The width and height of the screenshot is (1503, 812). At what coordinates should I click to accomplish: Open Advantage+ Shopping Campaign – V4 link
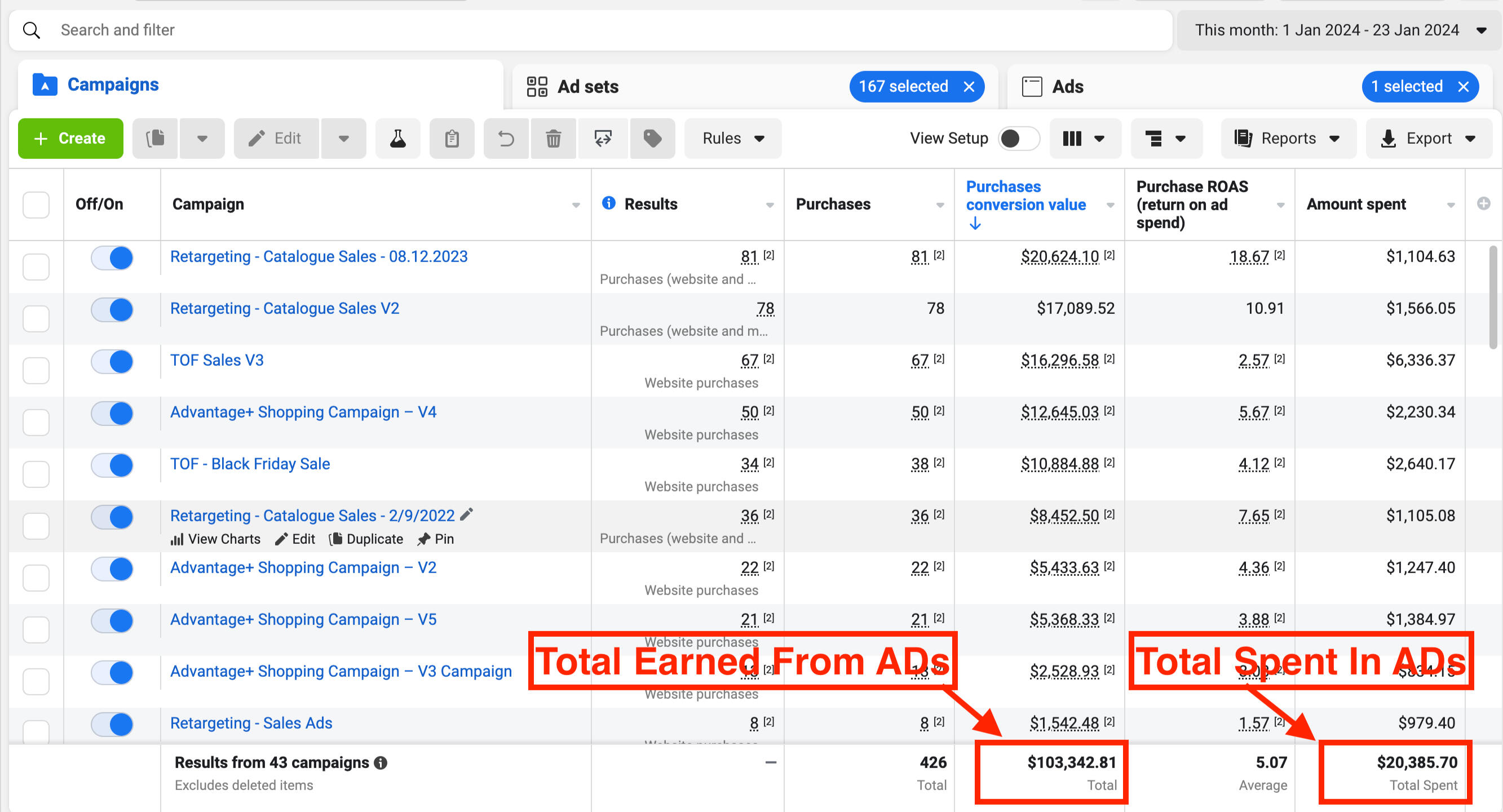point(303,412)
